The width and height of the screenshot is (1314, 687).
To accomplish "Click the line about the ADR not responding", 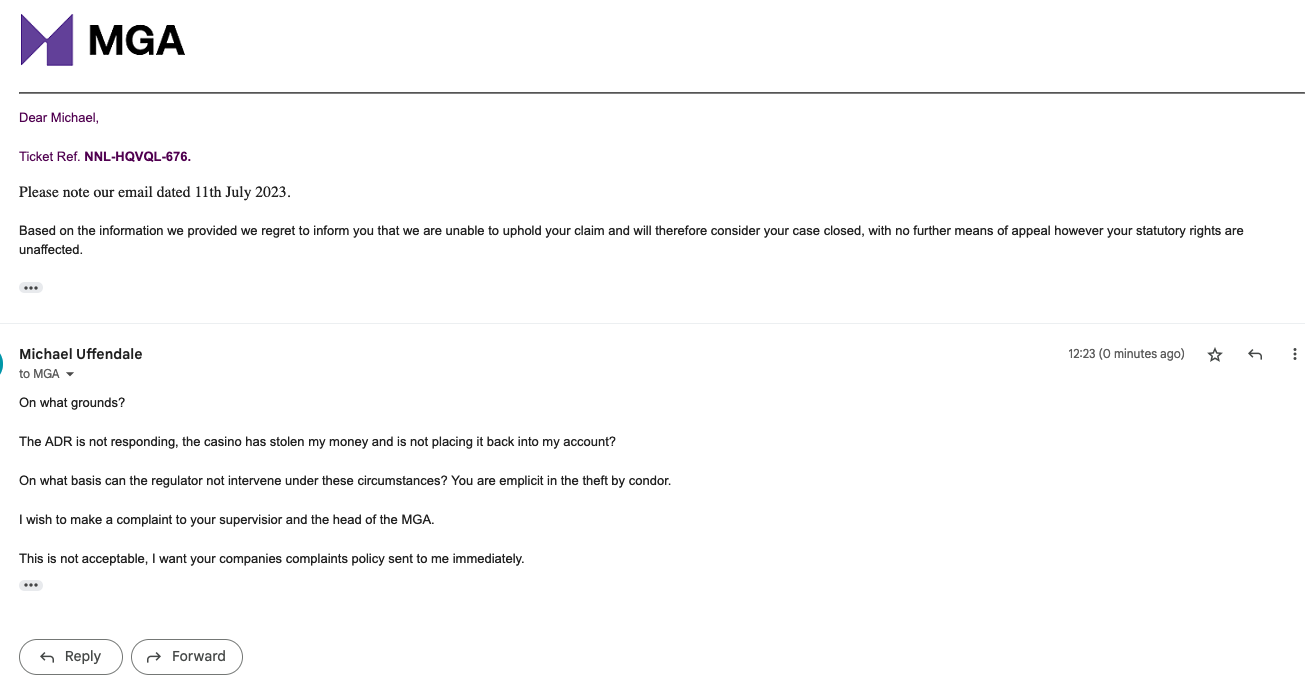I will (317, 442).
